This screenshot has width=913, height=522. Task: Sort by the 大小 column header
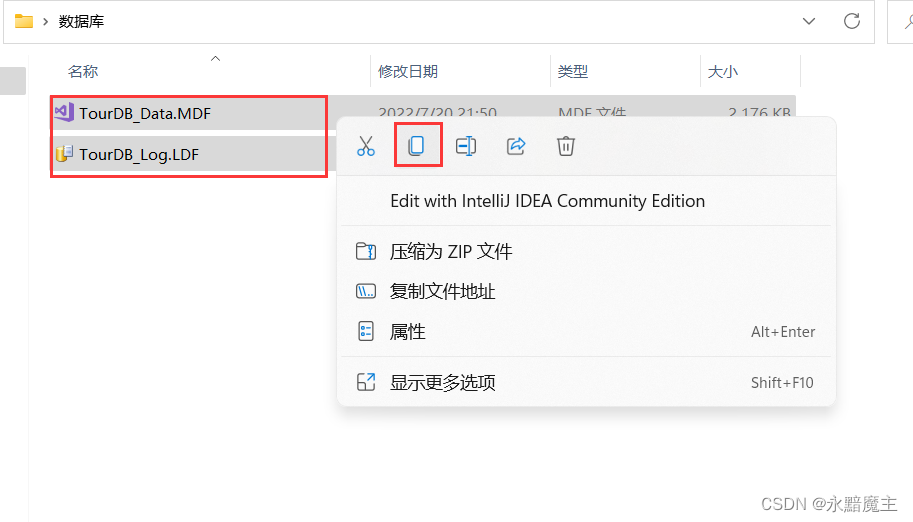tap(722, 72)
